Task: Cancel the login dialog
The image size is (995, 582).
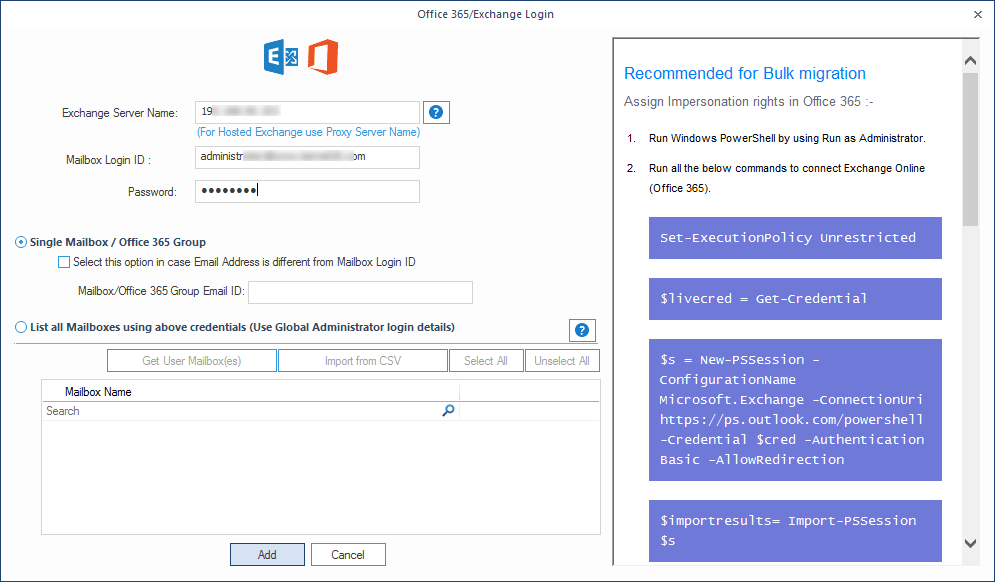Action: 348,555
